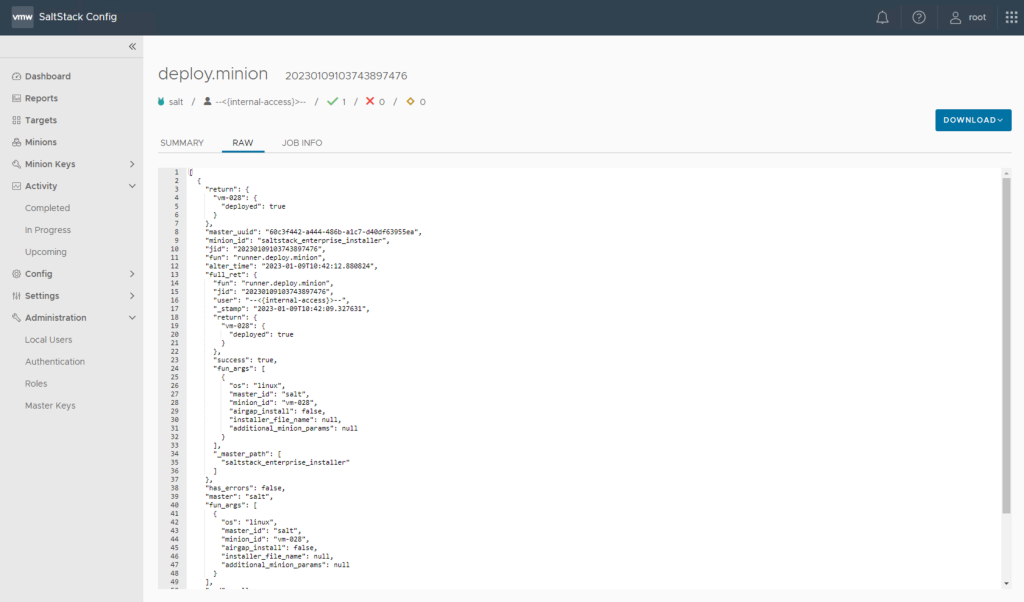Screen dimensions: 1024x602
Task: Click the deploy.minion heading
Action: [213, 74]
